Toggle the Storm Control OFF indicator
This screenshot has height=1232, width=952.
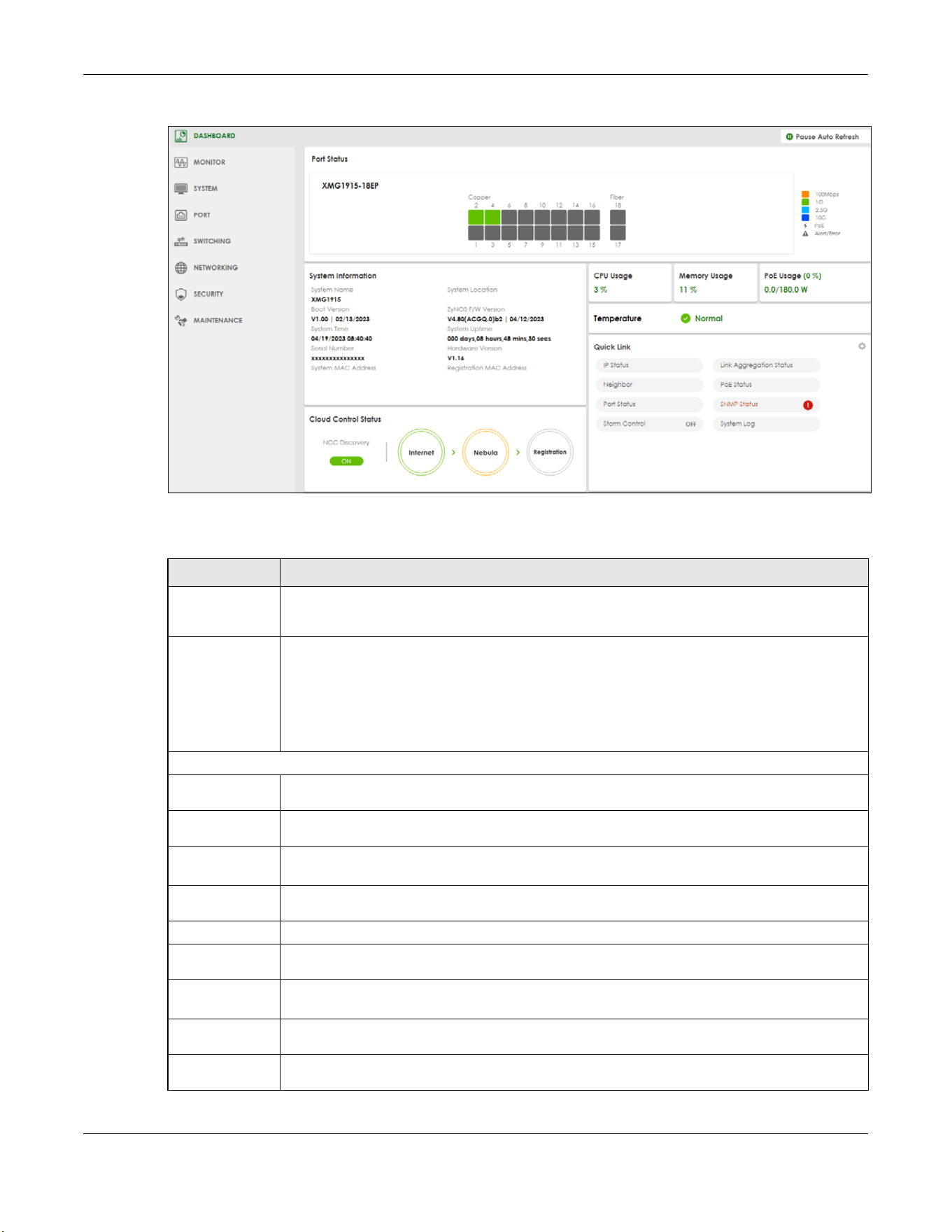pyautogui.click(x=690, y=424)
